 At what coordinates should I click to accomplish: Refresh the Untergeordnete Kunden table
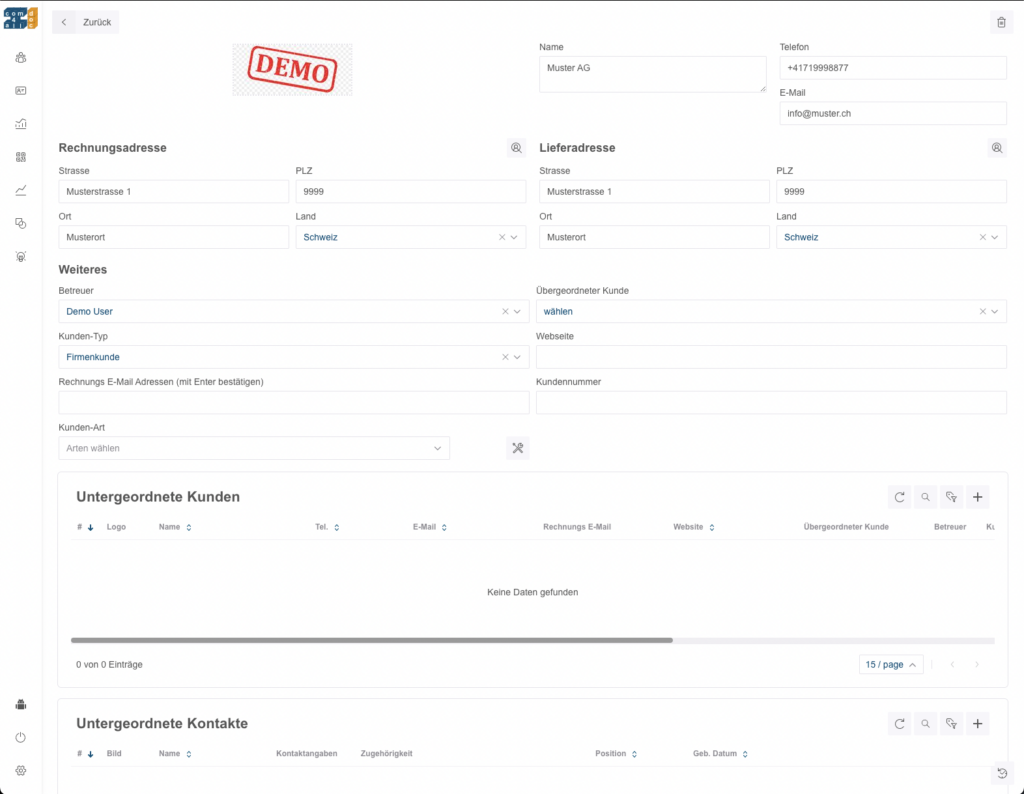click(899, 497)
